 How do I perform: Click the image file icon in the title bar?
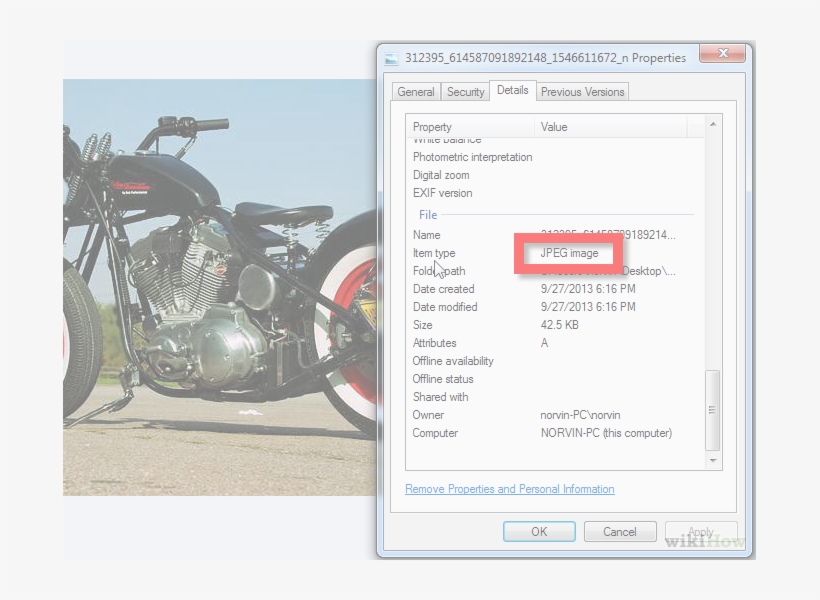(390, 57)
